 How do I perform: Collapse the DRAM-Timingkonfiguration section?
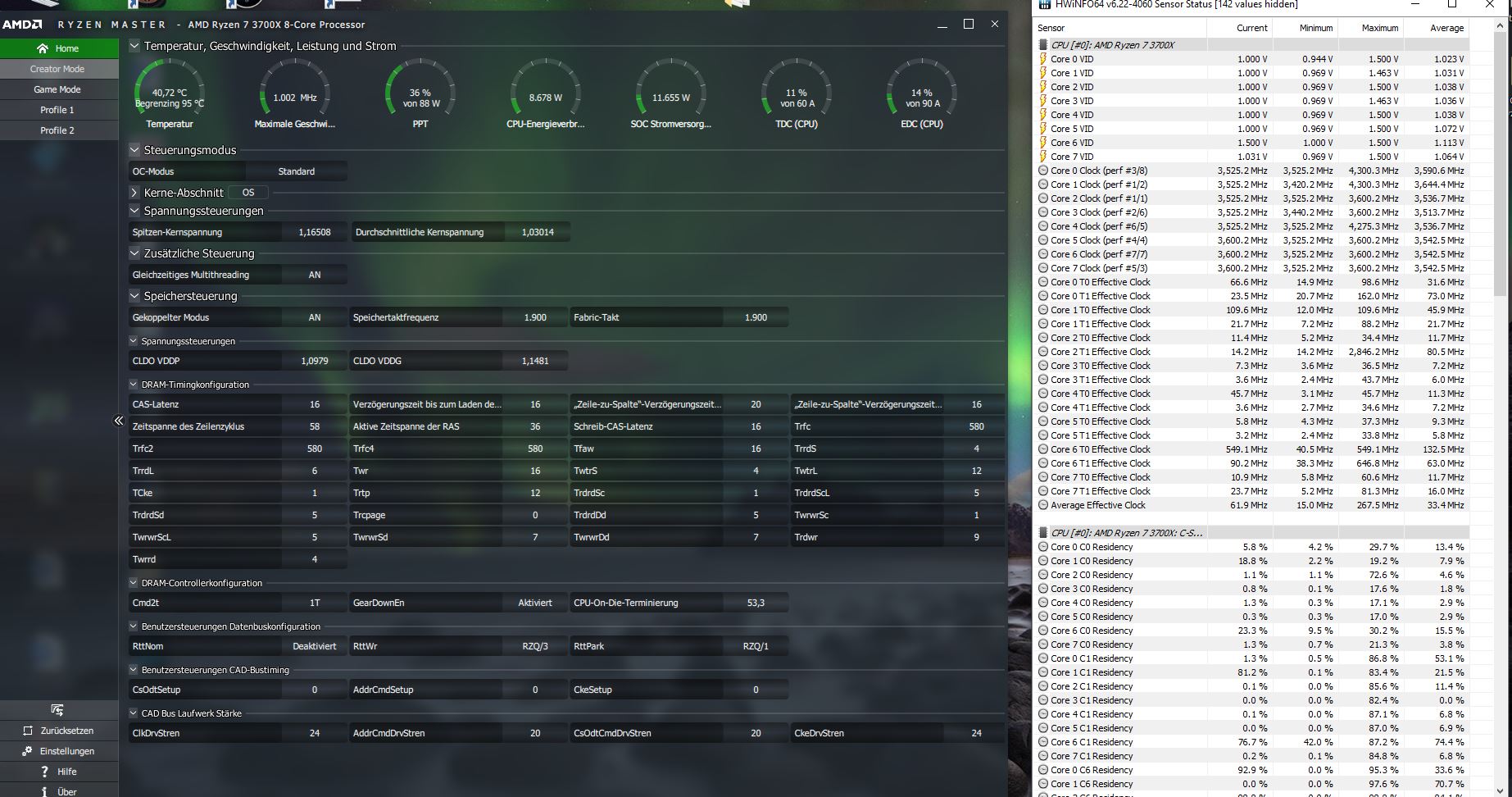(x=134, y=385)
